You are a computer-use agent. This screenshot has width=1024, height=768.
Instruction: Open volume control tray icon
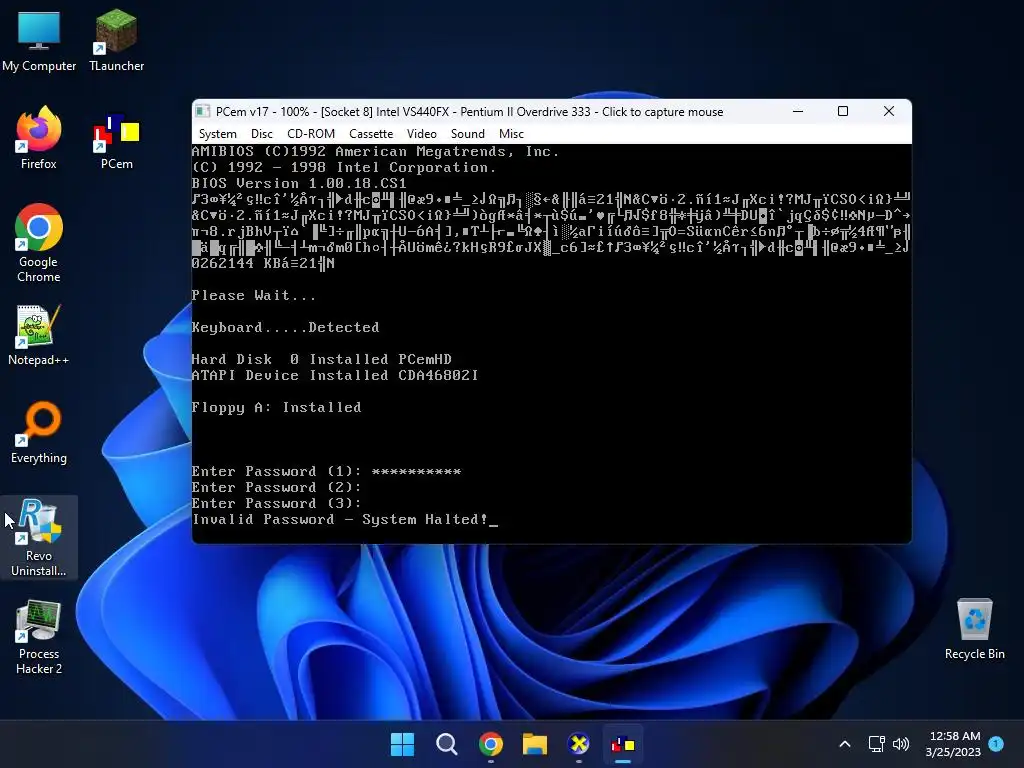[901, 744]
